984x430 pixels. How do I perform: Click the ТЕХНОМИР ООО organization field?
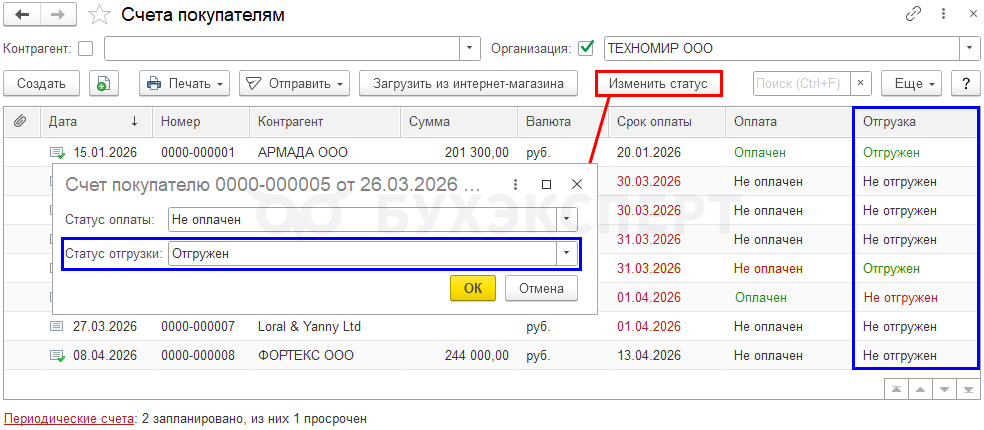pos(781,48)
